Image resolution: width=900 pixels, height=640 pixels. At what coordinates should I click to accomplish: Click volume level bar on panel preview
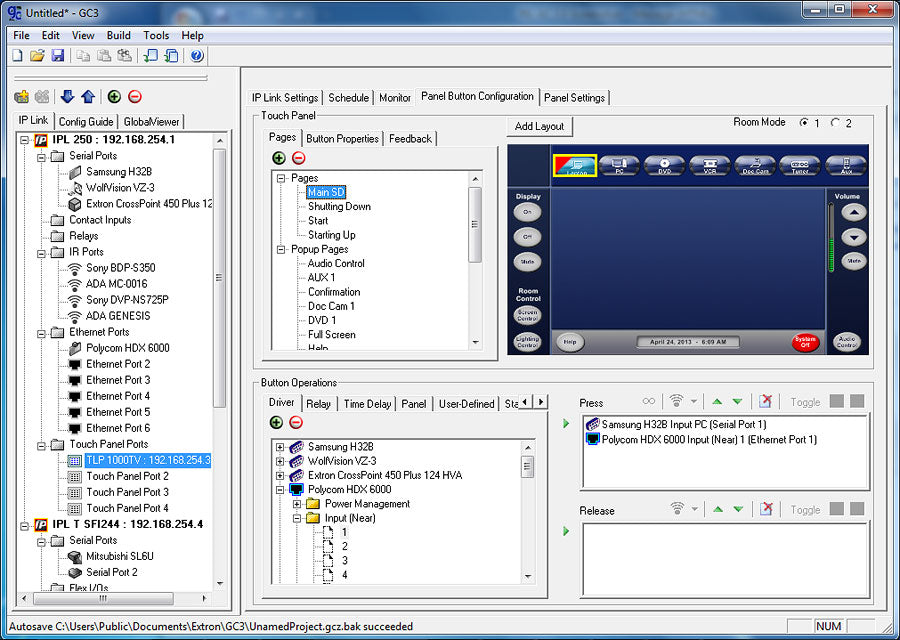831,237
